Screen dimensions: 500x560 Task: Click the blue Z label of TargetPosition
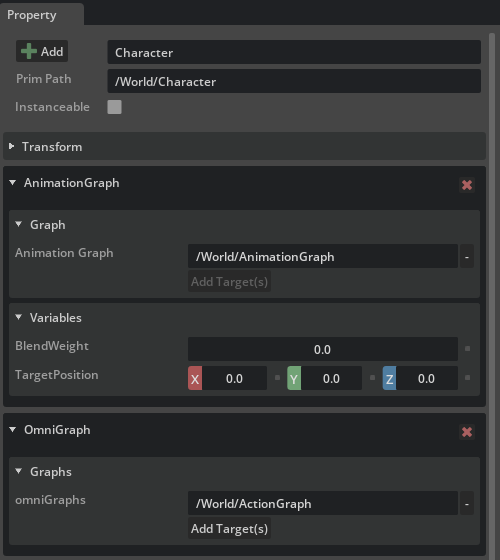[389, 378]
